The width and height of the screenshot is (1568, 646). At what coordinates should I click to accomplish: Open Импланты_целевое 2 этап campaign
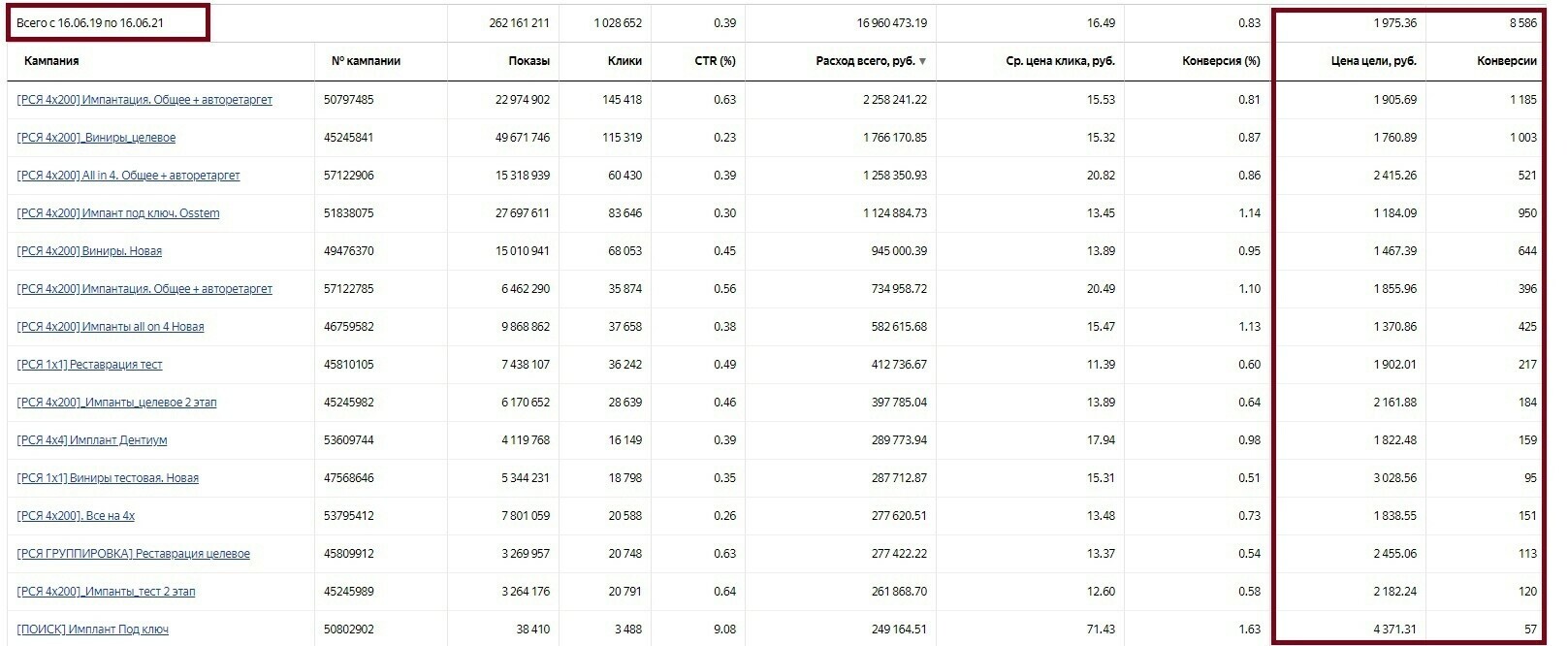116,403
